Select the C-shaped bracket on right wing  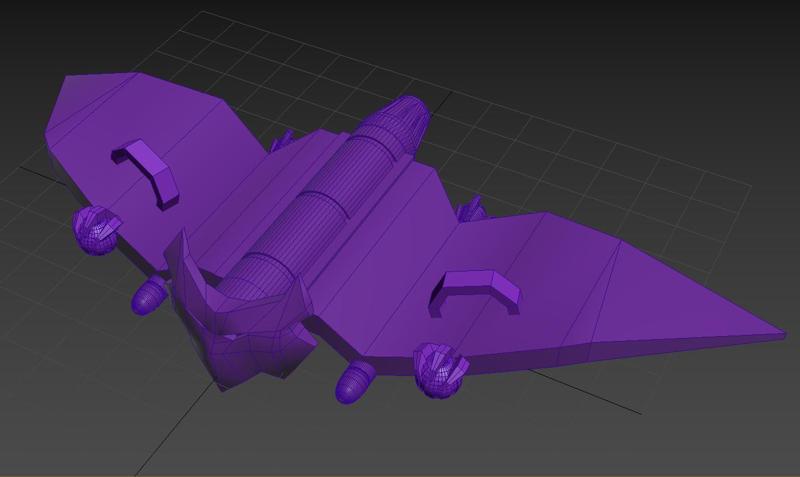474,292
